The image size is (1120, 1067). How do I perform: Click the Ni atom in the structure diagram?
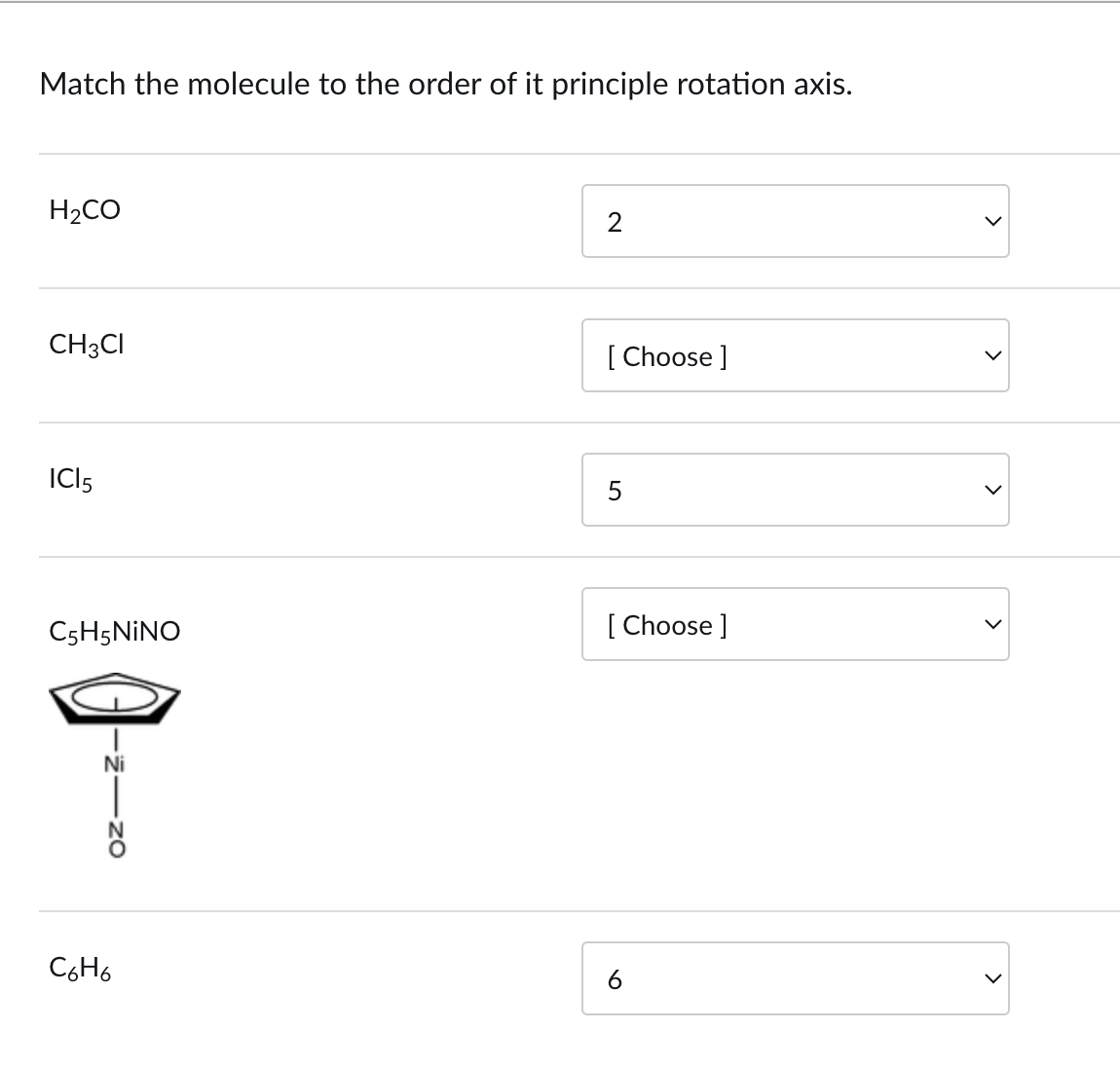pyautogui.click(x=116, y=765)
